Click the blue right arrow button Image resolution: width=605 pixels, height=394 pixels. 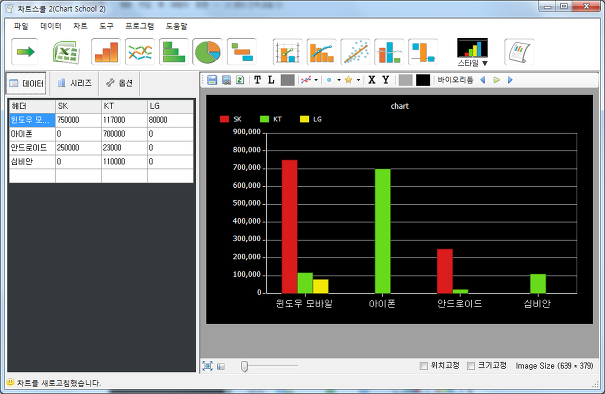tap(510, 80)
